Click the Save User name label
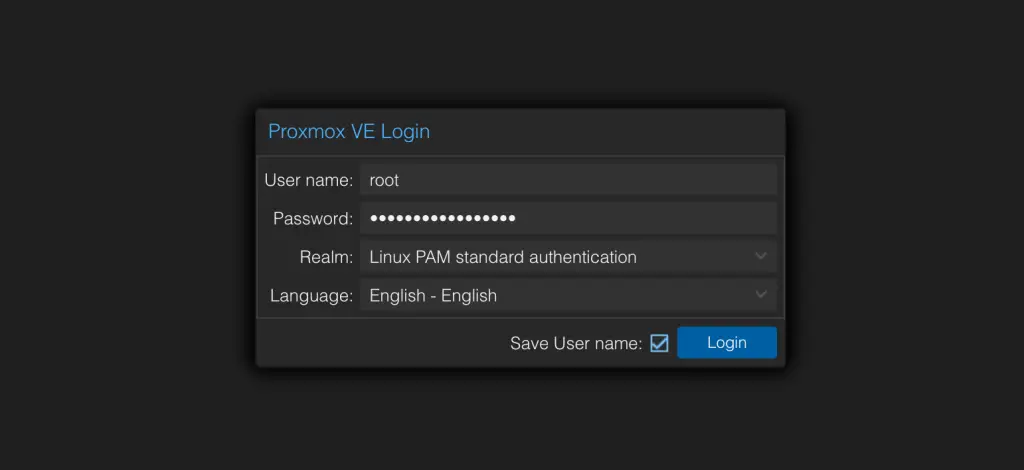The width and height of the screenshot is (1024, 470). pyautogui.click(x=576, y=343)
